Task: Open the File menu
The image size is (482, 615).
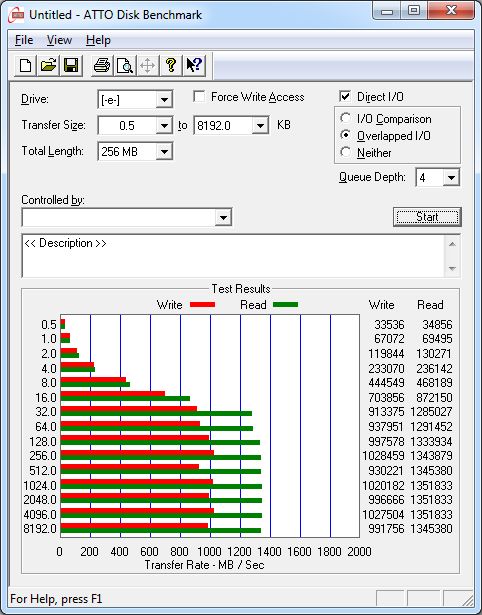Action: [24, 40]
